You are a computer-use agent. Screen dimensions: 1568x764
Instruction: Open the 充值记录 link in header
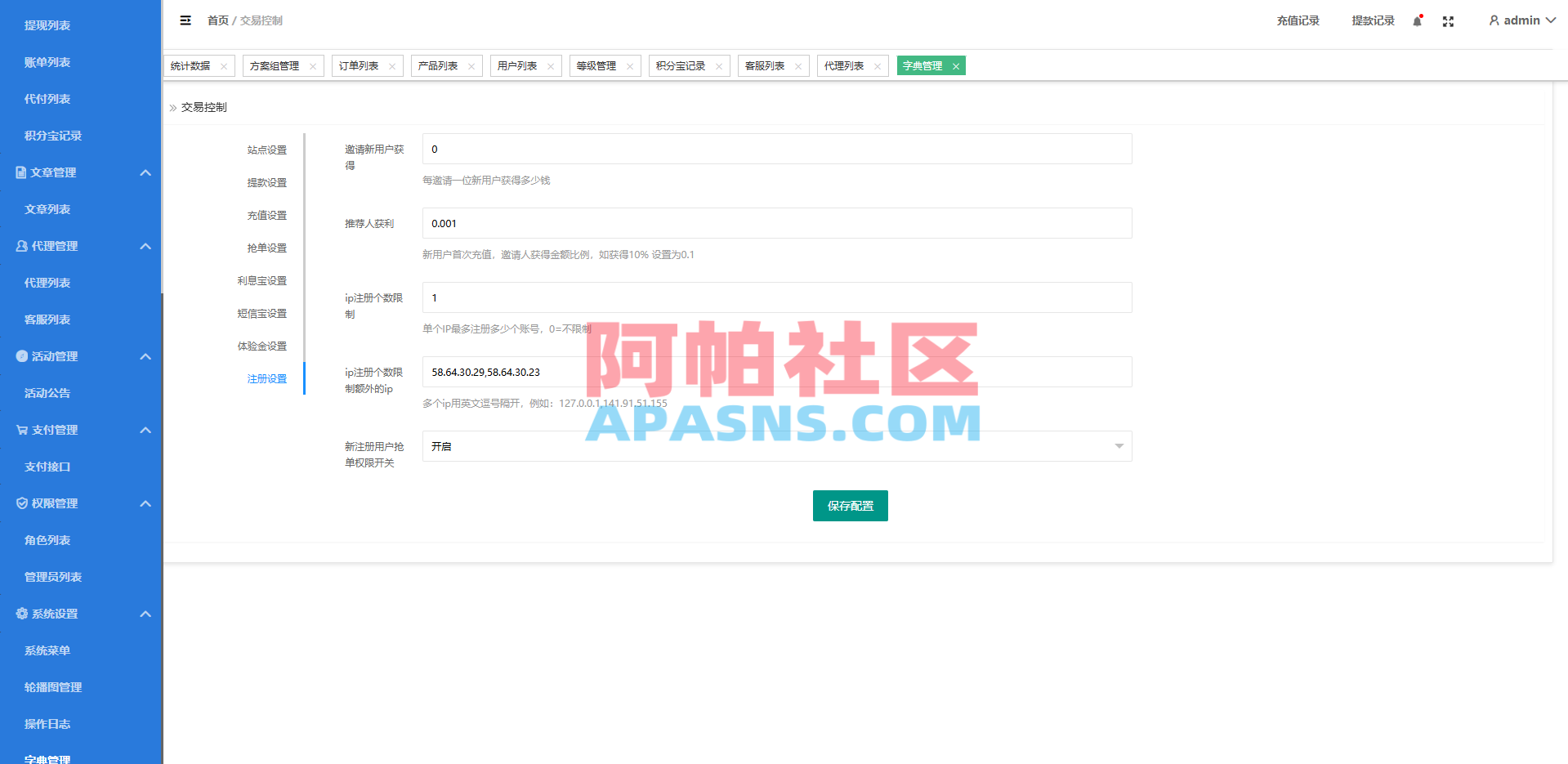[x=1298, y=20]
